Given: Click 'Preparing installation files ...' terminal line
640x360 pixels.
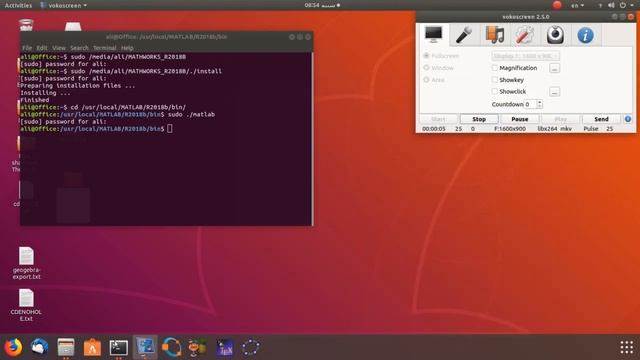Looking at the screenshot, I should click(78, 86).
